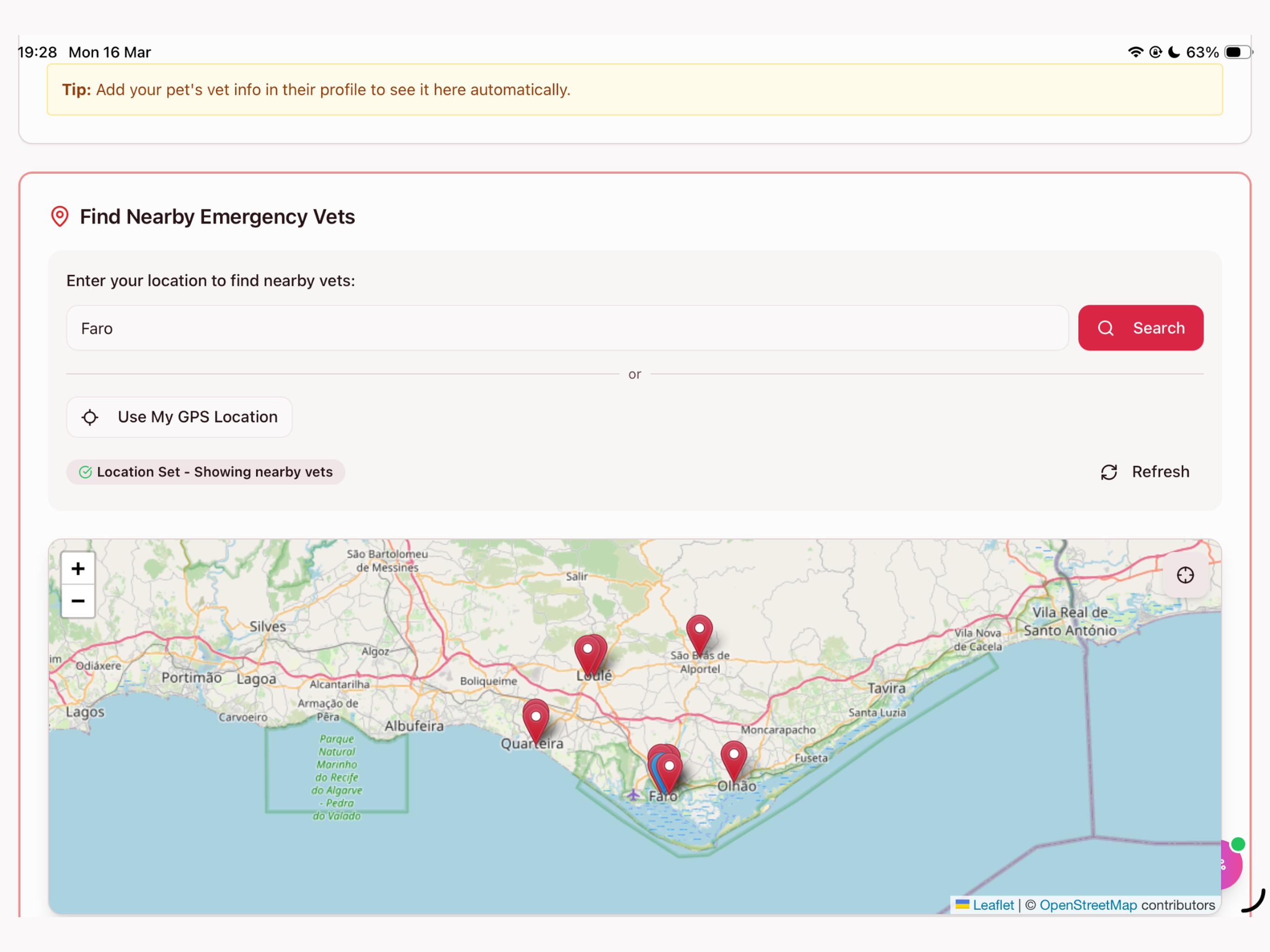Click the Lagoa label on the map
Screen dimensions: 1270x952
pos(256,679)
